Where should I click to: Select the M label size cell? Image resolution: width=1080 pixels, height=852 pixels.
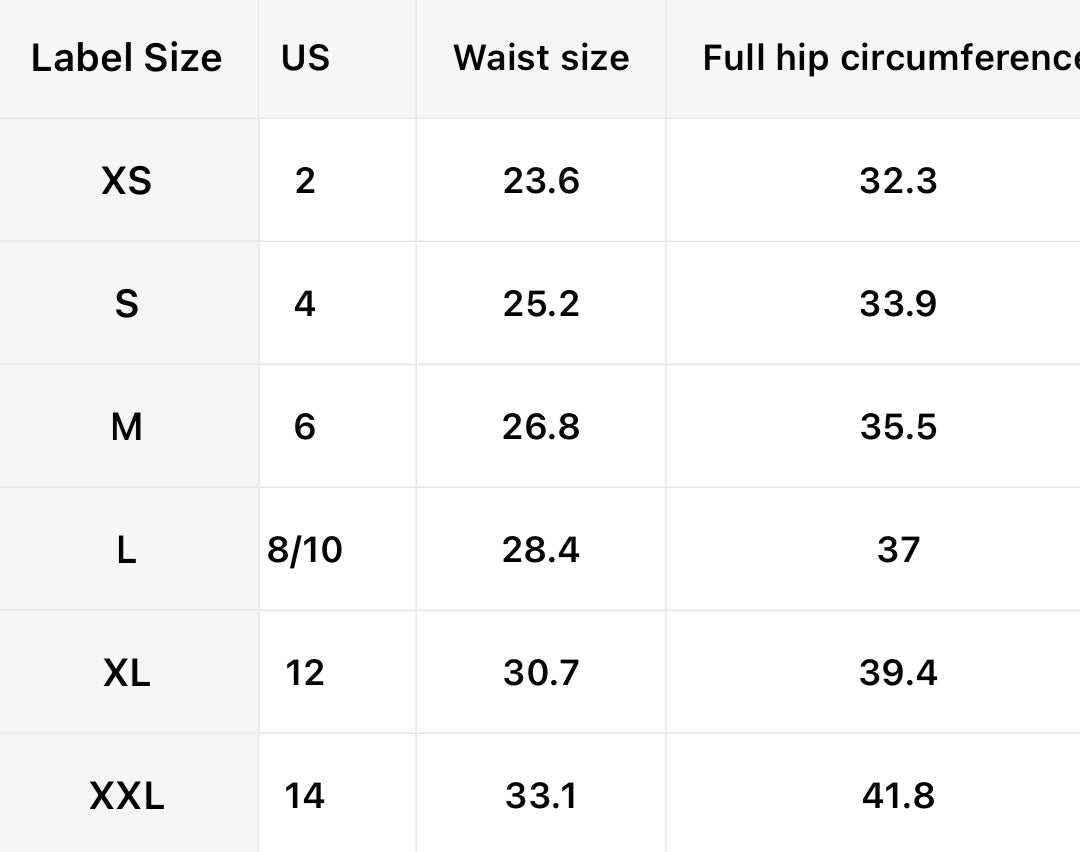[x=127, y=427]
